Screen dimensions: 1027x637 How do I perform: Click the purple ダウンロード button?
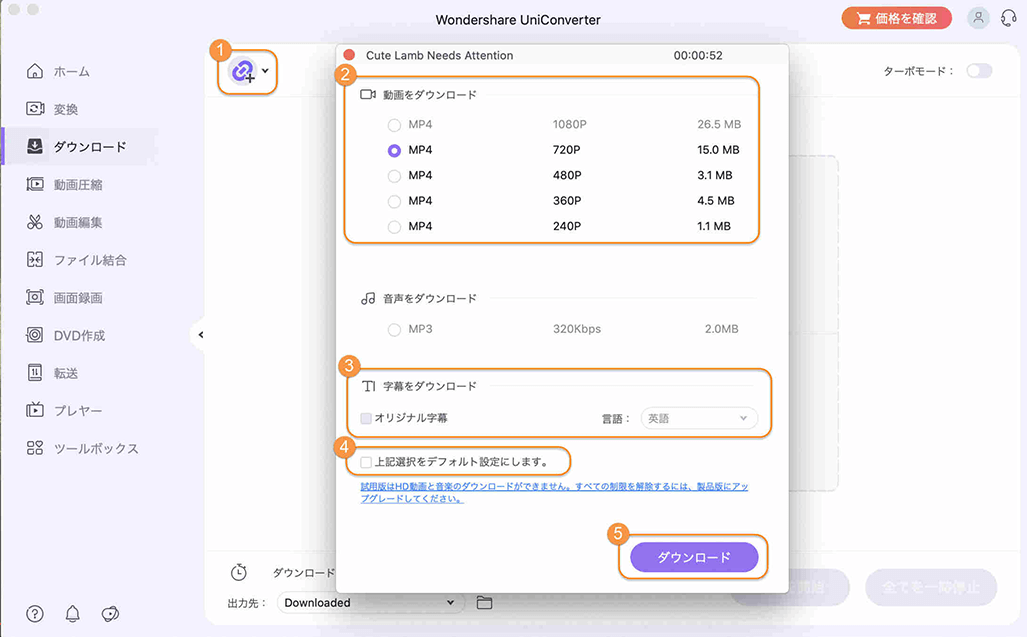(694, 557)
